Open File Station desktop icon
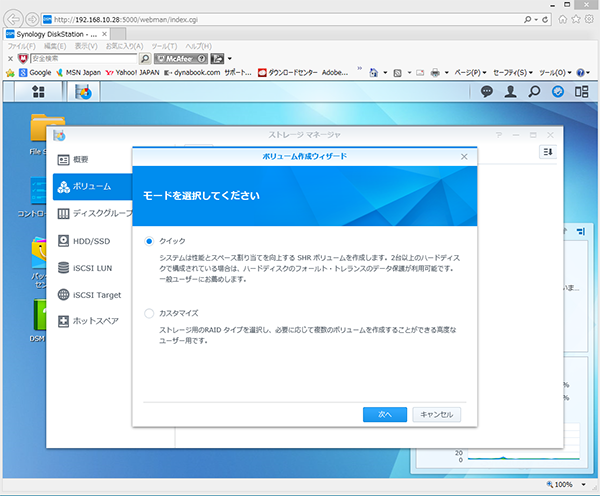Screen dimensions: 600x496 pyautogui.click(x=38, y=134)
